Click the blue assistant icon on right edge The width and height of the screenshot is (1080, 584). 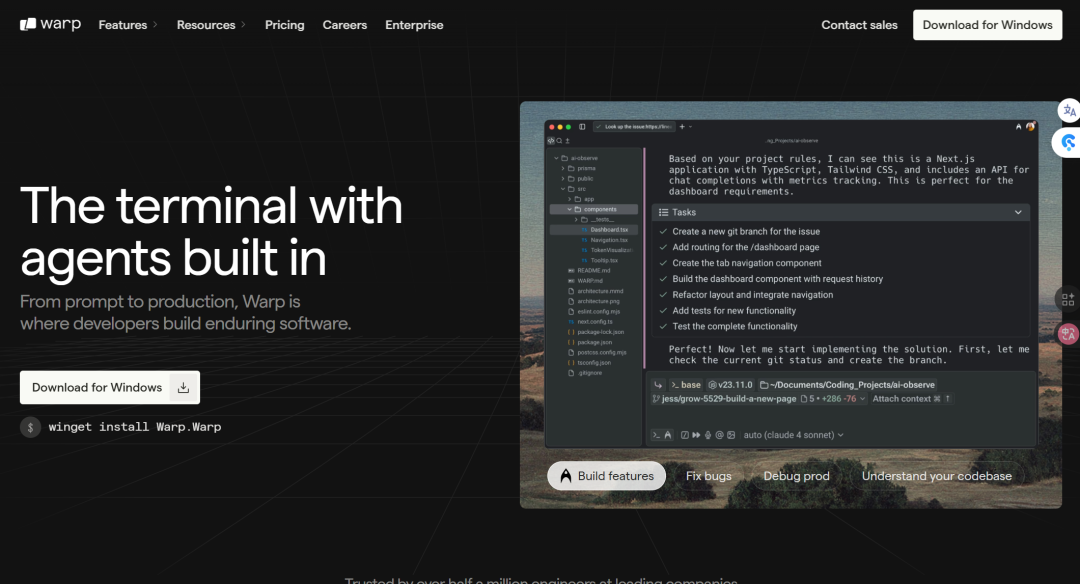pyautogui.click(x=1069, y=143)
